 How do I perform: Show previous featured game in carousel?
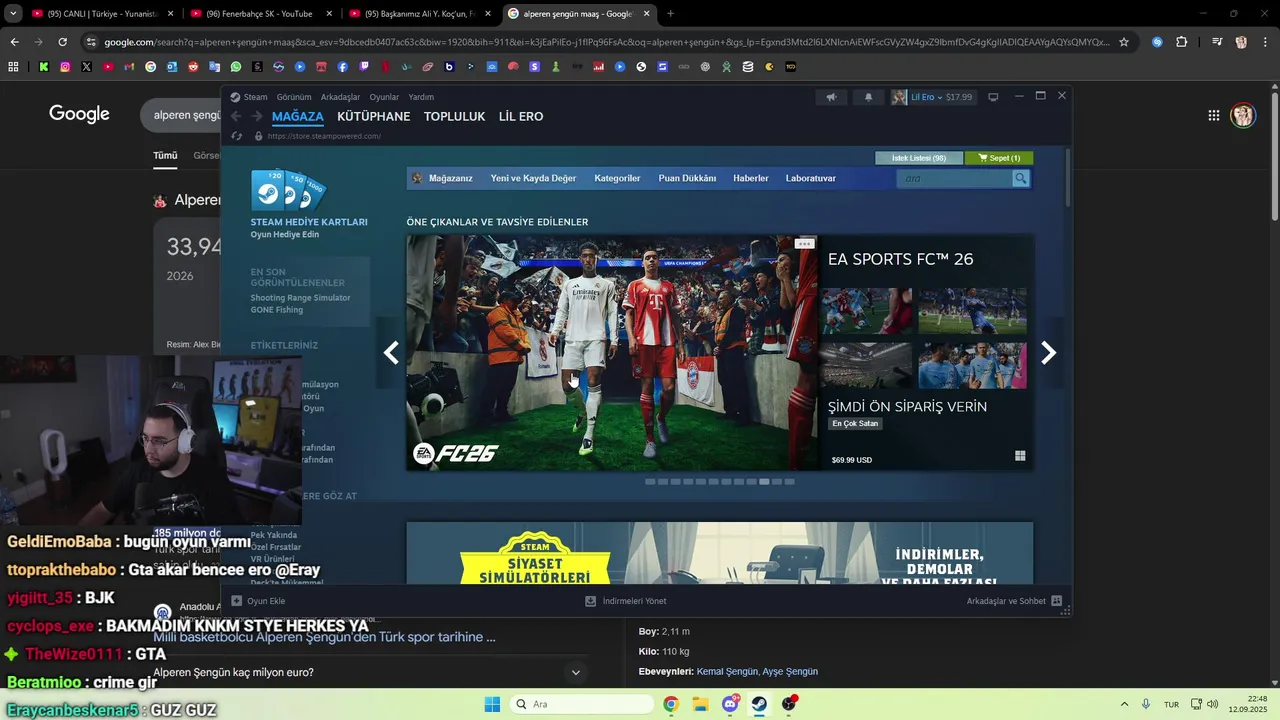pos(391,352)
